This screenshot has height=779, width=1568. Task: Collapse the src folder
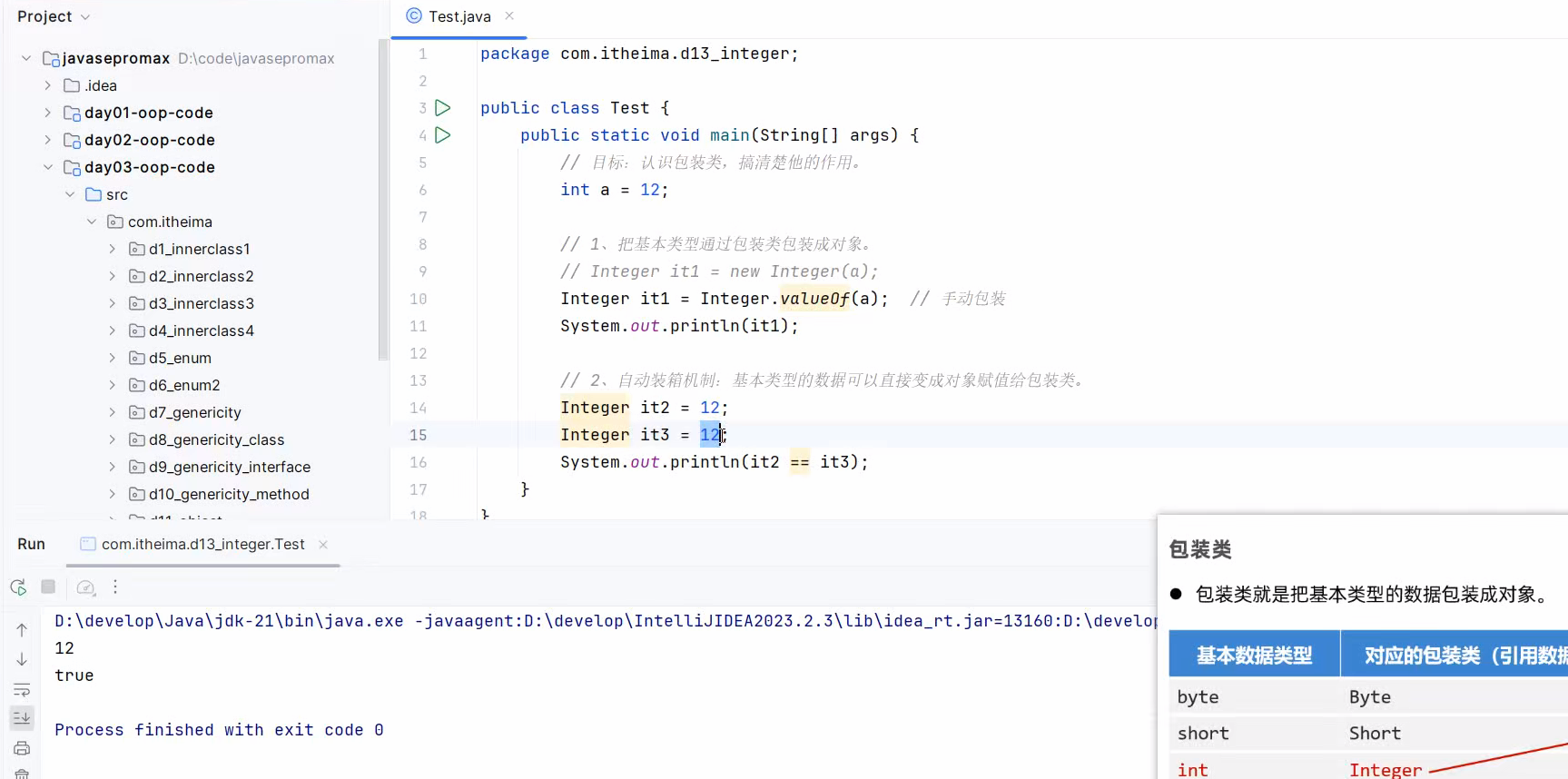(70, 194)
